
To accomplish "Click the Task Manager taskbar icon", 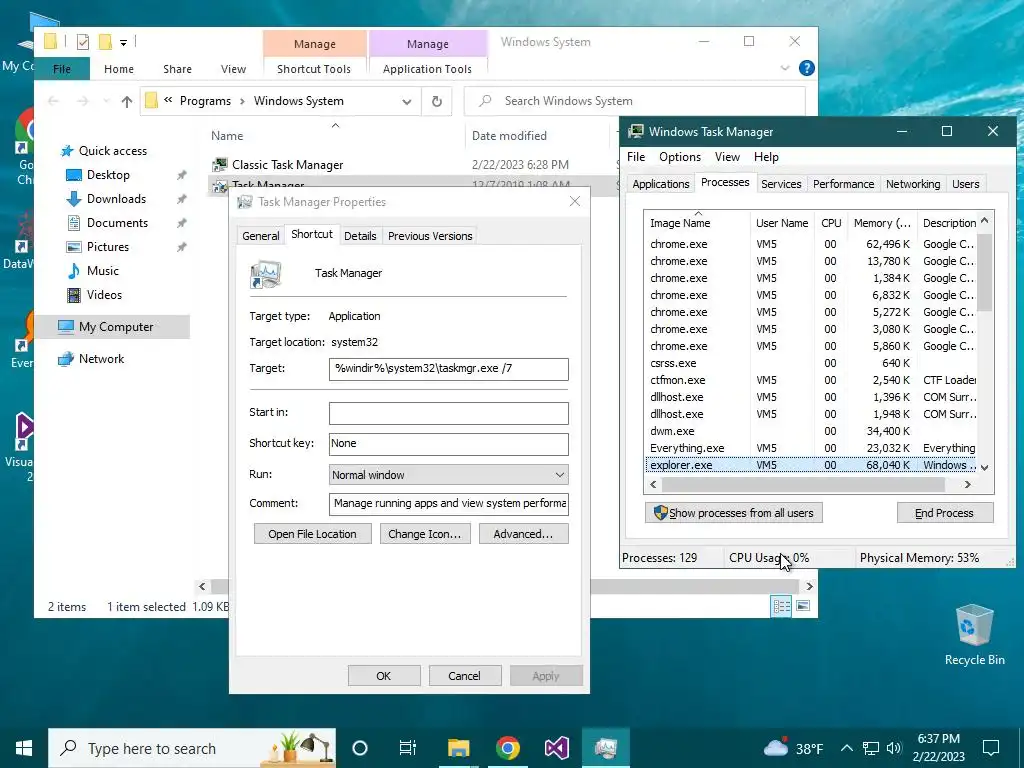I will (x=605, y=748).
